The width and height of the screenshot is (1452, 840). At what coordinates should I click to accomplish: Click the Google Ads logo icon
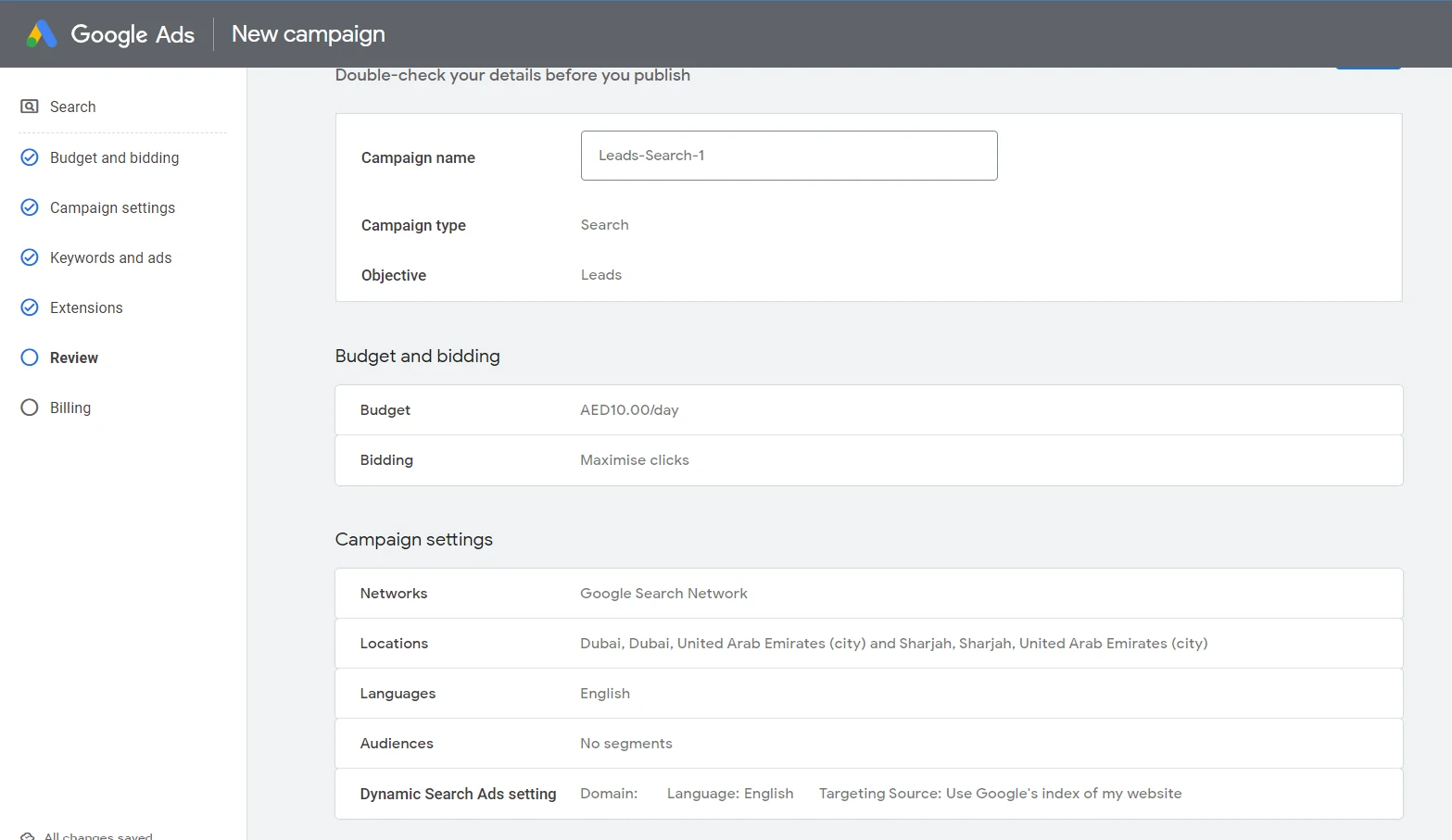(42, 34)
